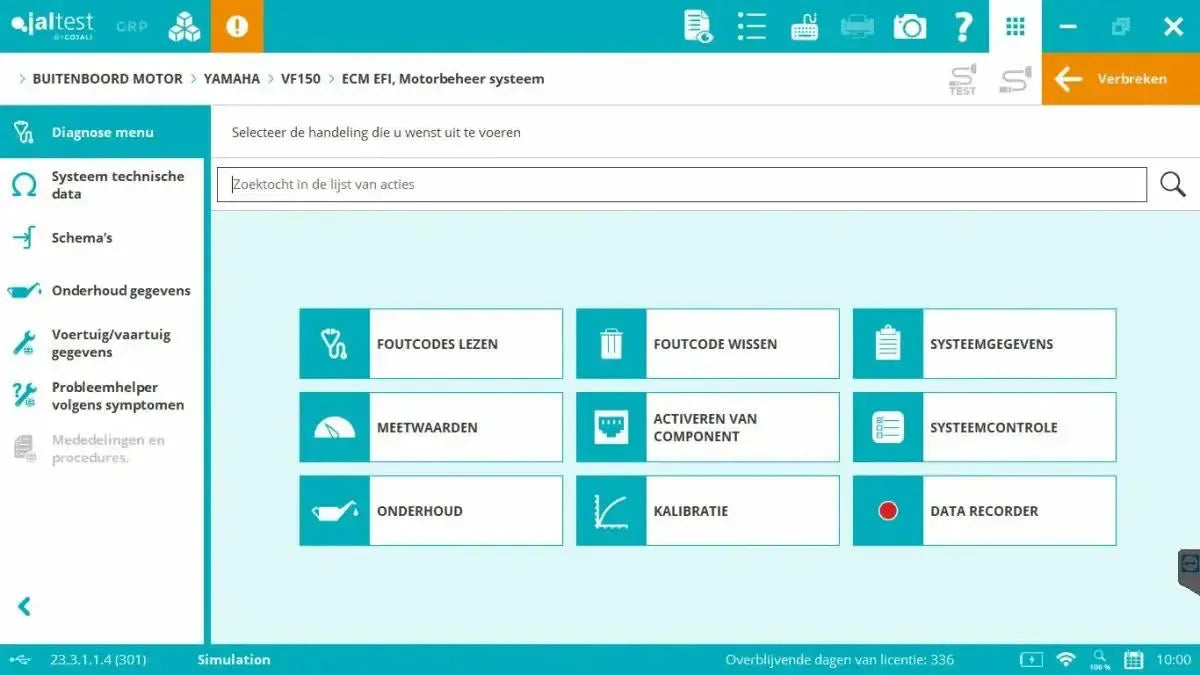This screenshot has height=675, width=1200.
Task: Take a screenshot with the camera icon
Action: click(x=909, y=26)
